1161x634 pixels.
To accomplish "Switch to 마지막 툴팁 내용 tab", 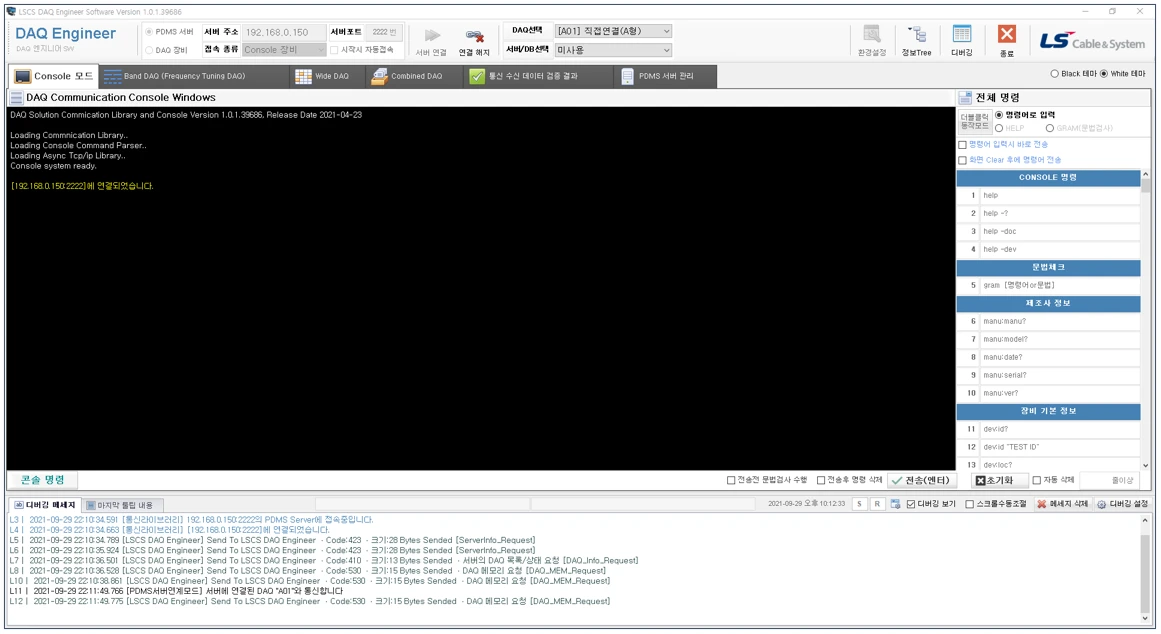I will click(121, 505).
